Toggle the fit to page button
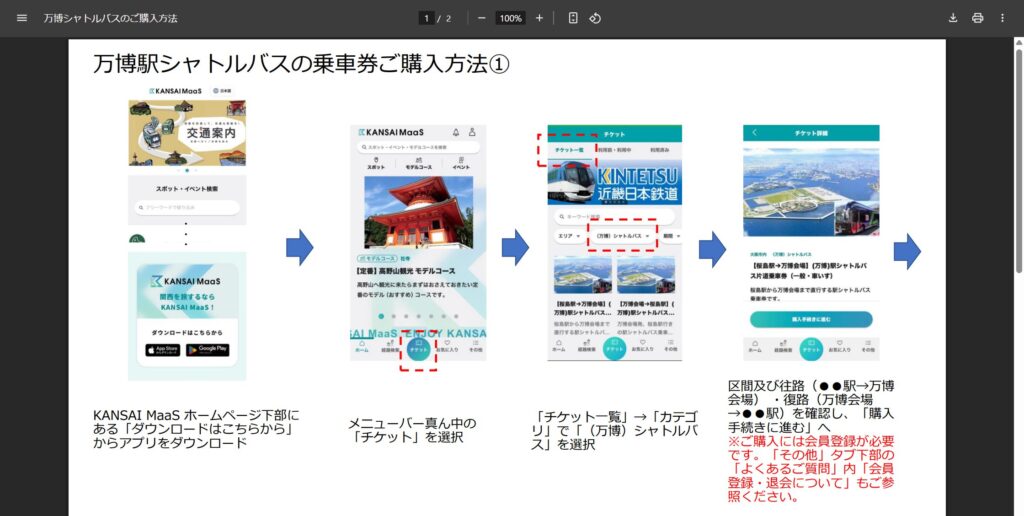1024x516 pixels. point(573,18)
